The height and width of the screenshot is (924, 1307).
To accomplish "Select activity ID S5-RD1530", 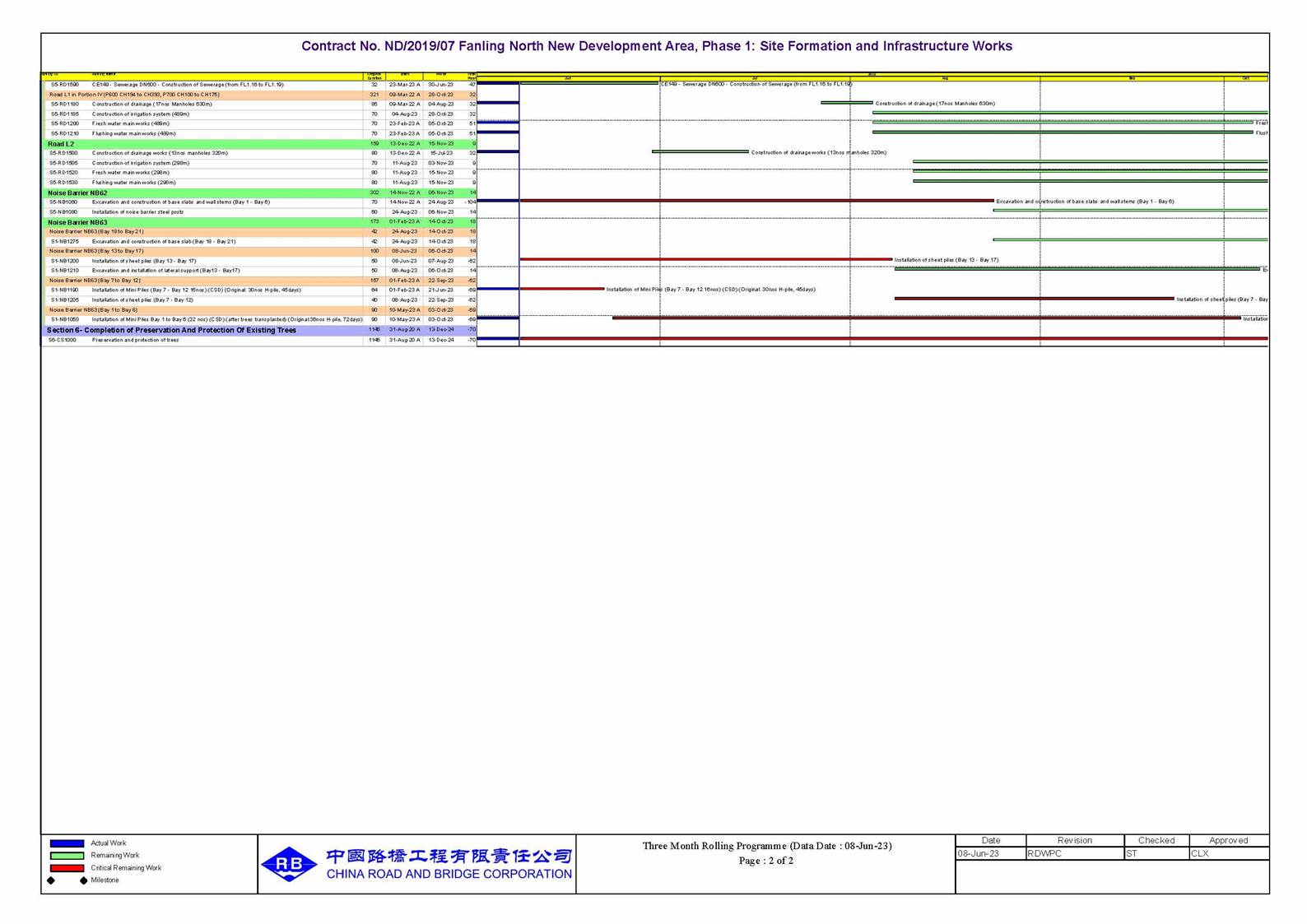I will click(x=63, y=183).
